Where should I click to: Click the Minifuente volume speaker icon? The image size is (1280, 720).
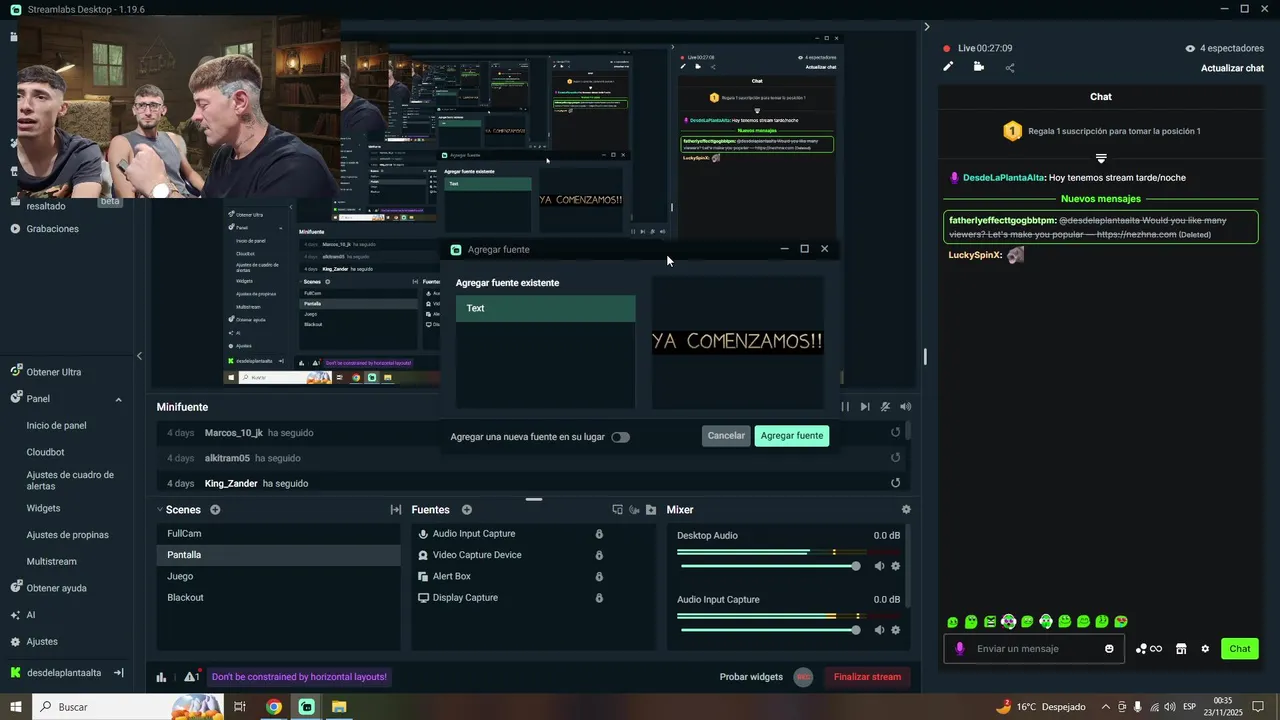[x=905, y=407]
